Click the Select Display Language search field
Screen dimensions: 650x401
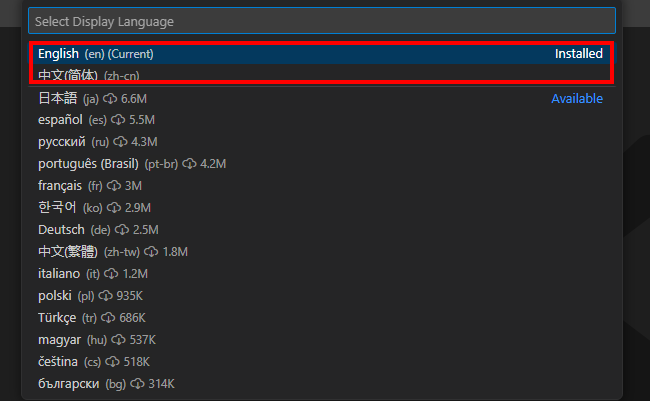pyautogui.click(x=320, y=20)
